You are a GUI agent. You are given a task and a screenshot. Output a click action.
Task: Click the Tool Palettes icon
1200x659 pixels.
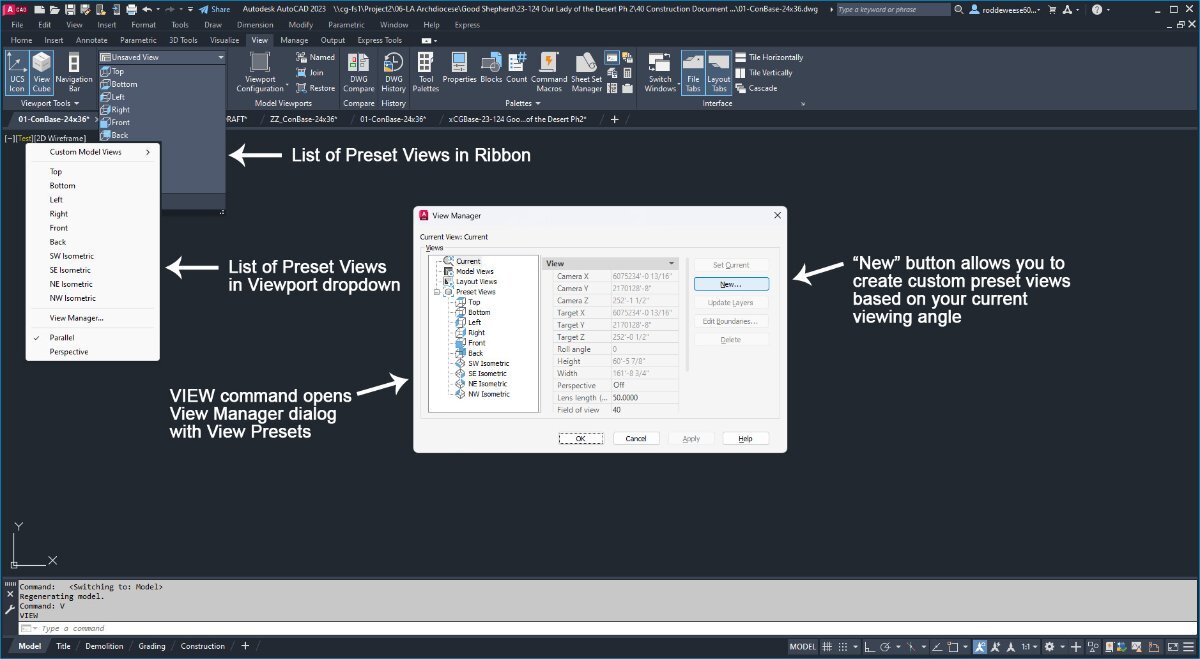click(x=425, y=73)
